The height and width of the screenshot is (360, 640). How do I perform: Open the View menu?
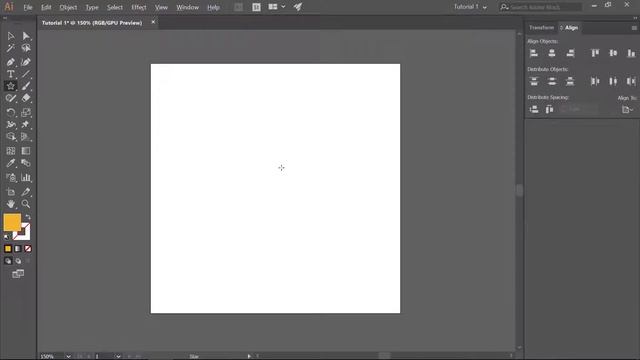pos(161,7)
